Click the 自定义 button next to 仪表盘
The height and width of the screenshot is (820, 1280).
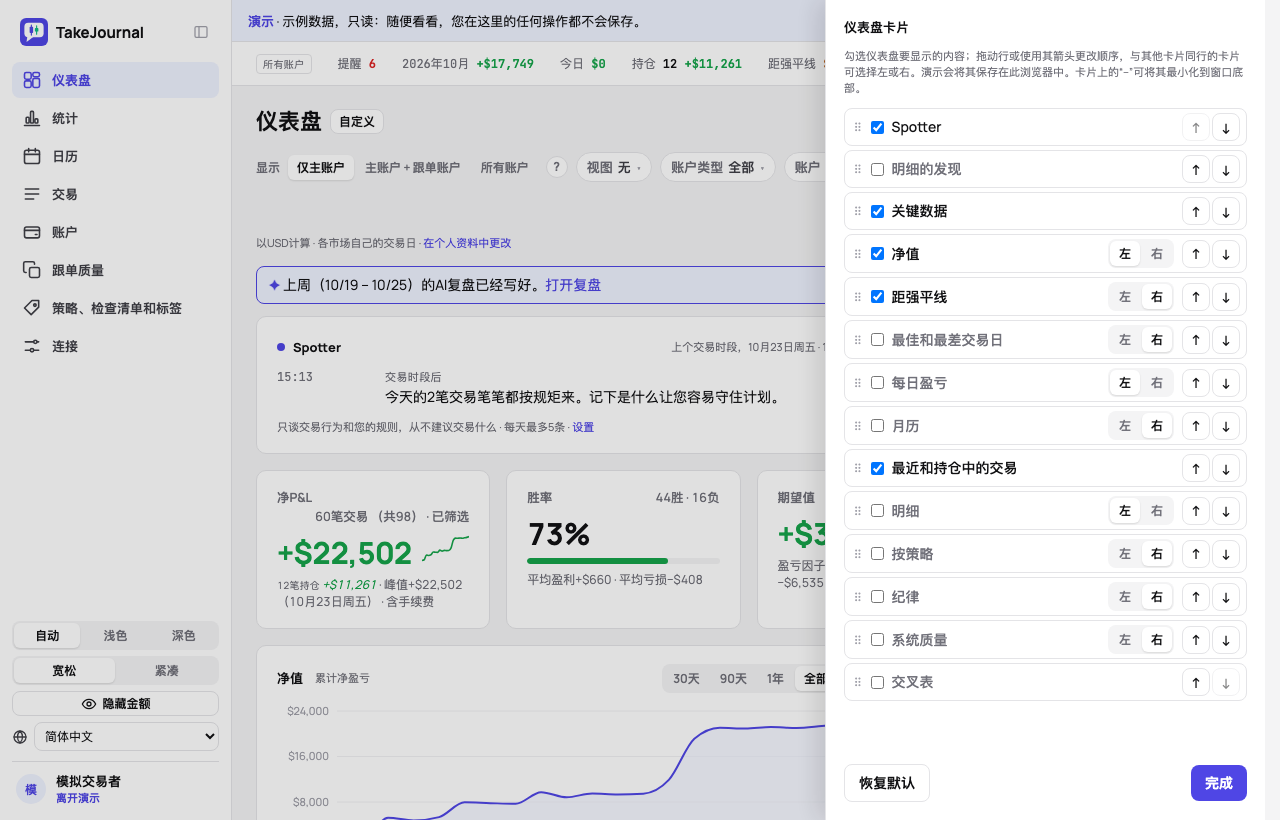tap(357, 122)
